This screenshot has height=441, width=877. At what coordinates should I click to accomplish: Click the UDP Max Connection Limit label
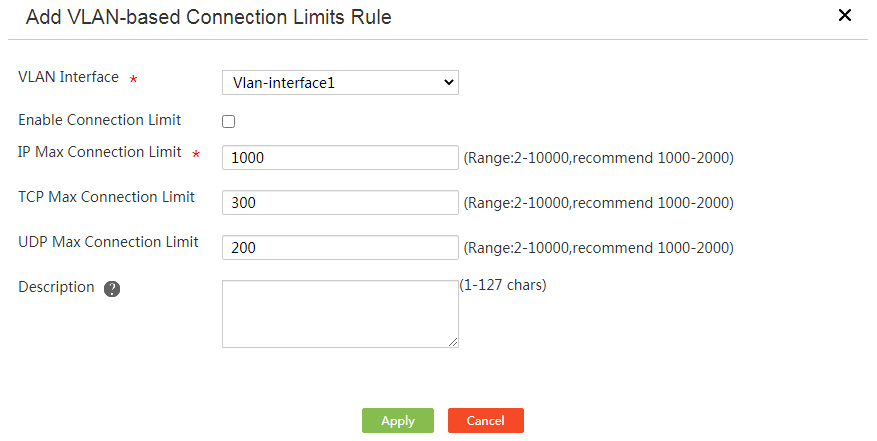108,242
